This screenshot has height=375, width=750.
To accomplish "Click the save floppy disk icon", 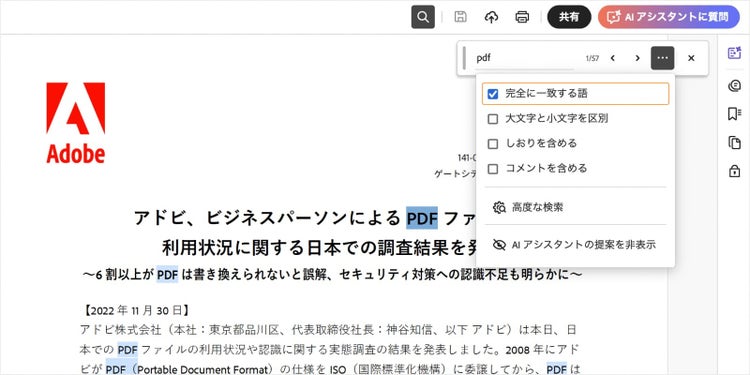I will click(460, 17).
